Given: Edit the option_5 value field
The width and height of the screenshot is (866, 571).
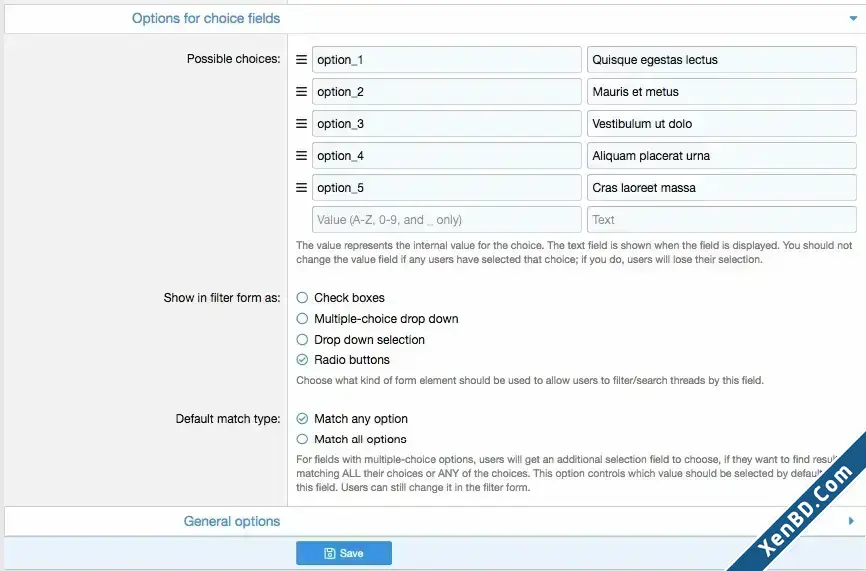Looking at the screenshot, I should 446,188.
